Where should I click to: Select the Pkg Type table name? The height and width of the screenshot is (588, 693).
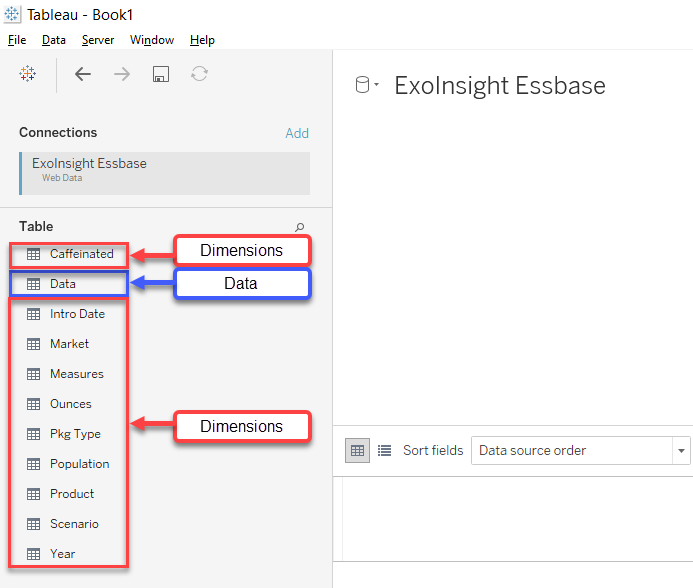(x=75, y=434)
